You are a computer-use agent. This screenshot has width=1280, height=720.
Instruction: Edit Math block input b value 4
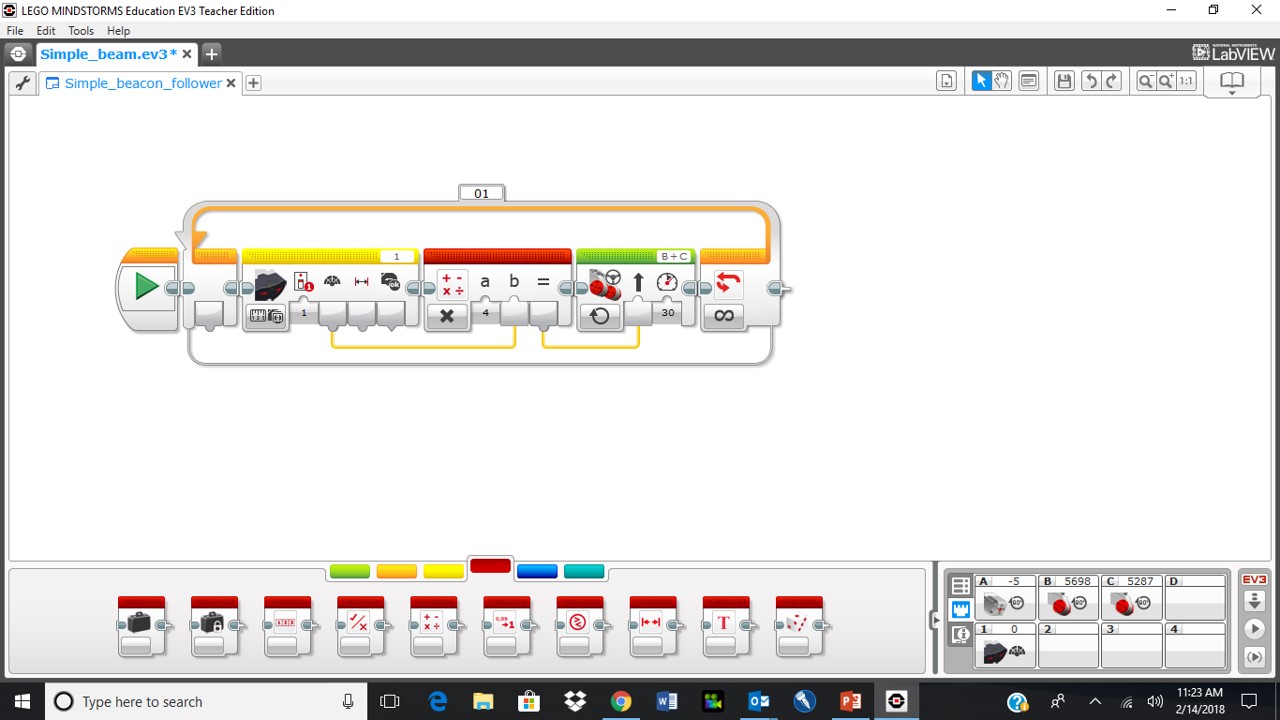[486, 313]
